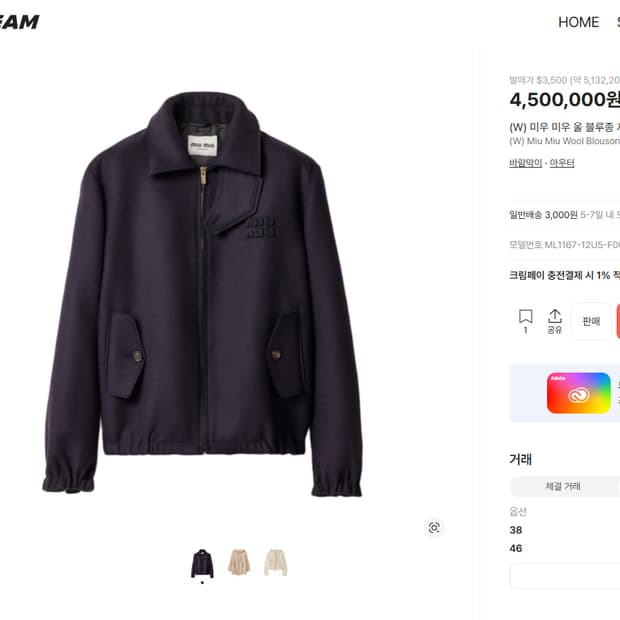Click the bookmark save icon
The width and height of the screenshot is (620, 620).
point(525,317)
